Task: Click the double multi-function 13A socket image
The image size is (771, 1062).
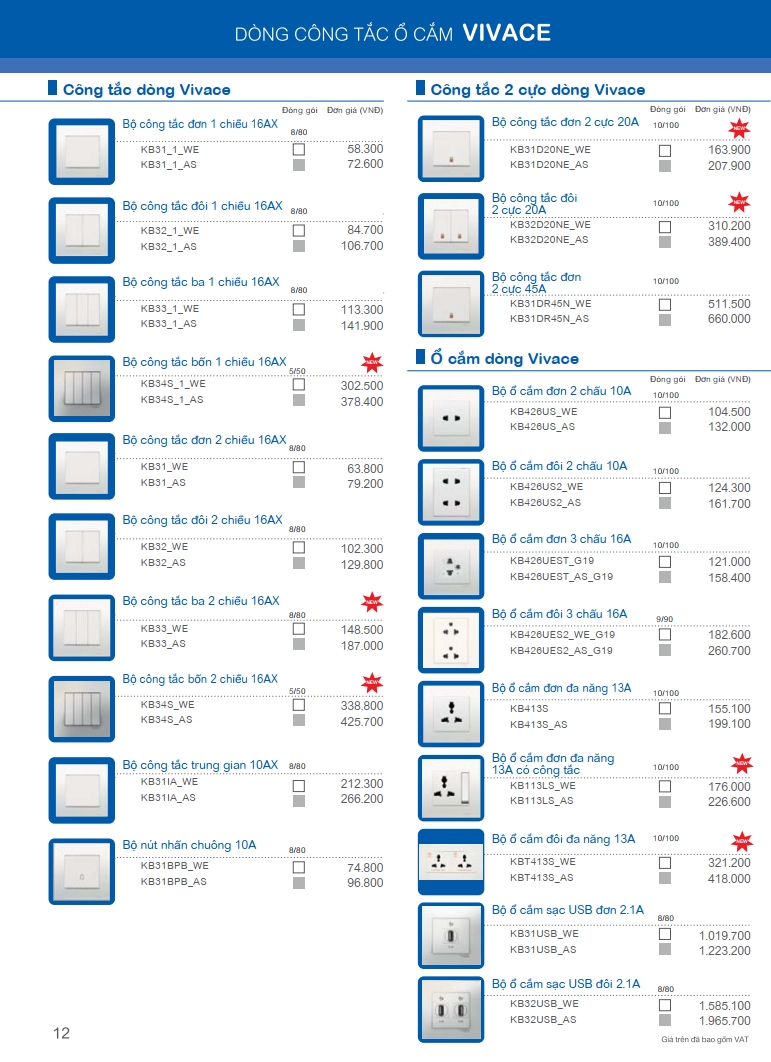Action: (x=451, y=862)
